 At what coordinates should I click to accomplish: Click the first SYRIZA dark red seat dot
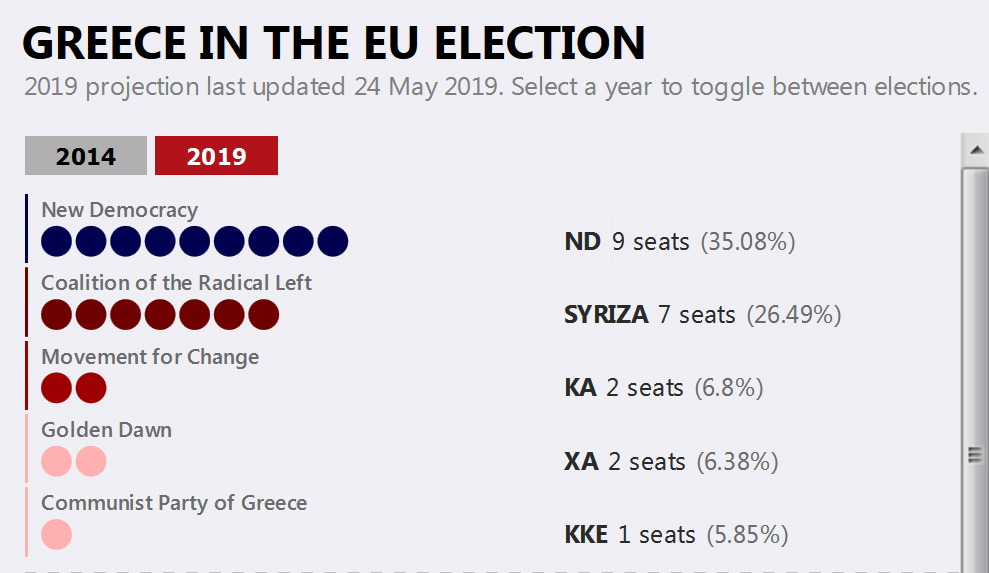pyautogui.click(x=57, y=315)
